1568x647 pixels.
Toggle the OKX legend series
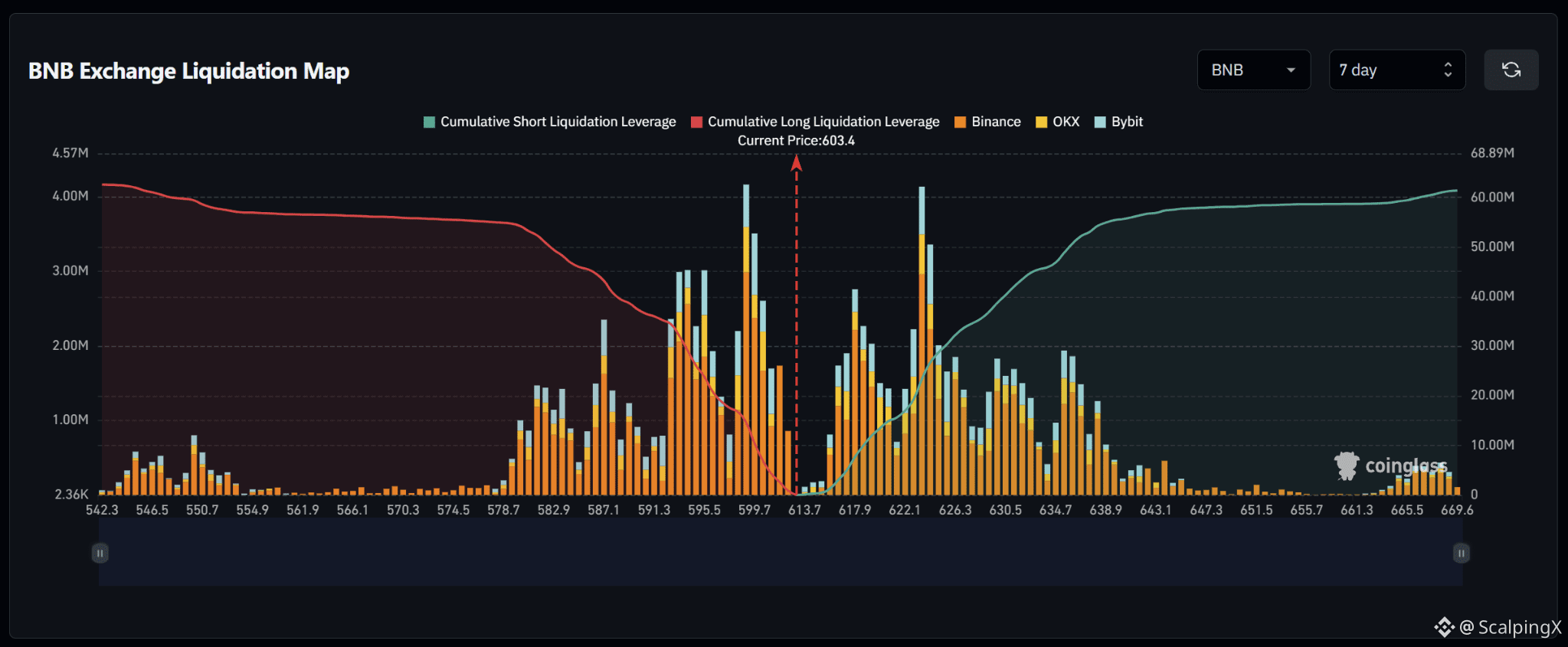(x=1057, y=122)
